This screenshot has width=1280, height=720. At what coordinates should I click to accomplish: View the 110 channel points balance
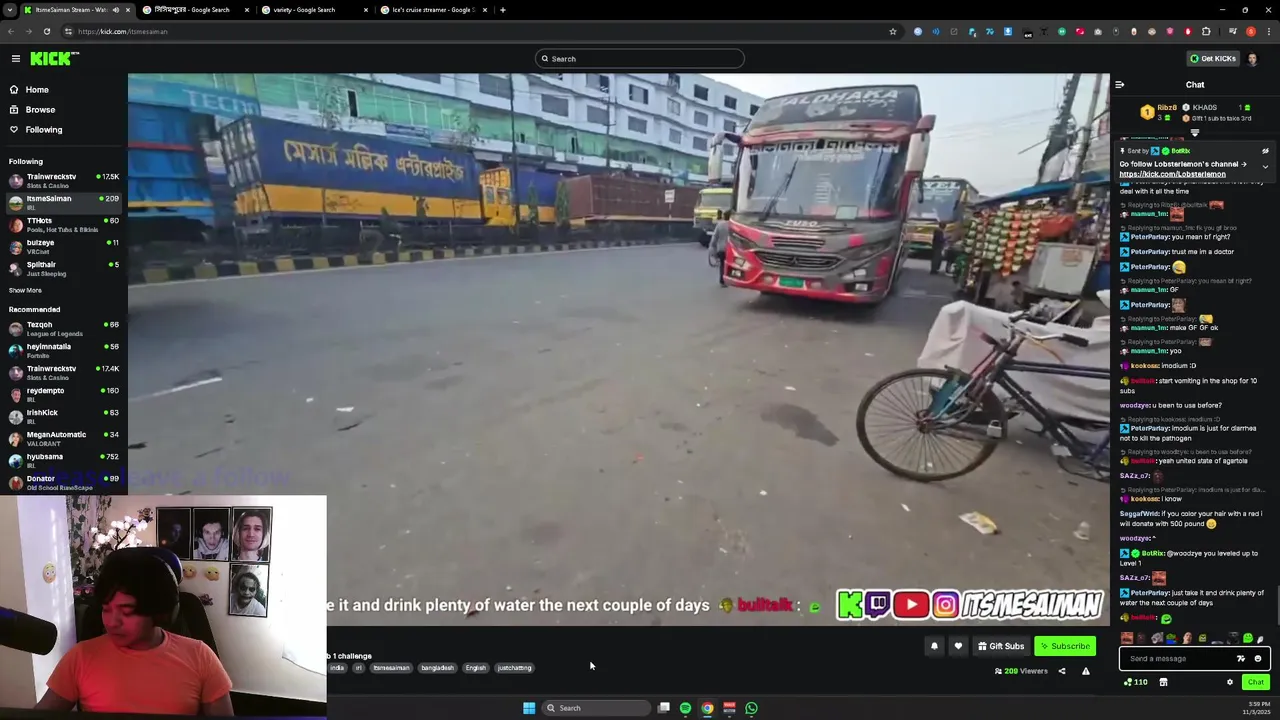1136,682
